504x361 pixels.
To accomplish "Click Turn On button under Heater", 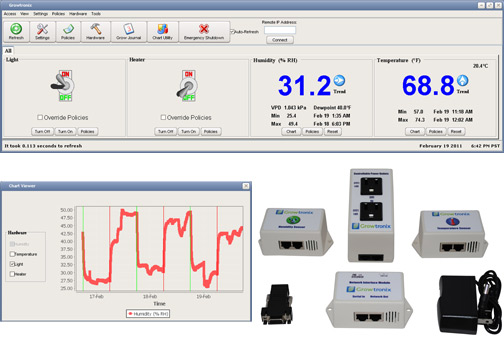I will pos(188,131).
